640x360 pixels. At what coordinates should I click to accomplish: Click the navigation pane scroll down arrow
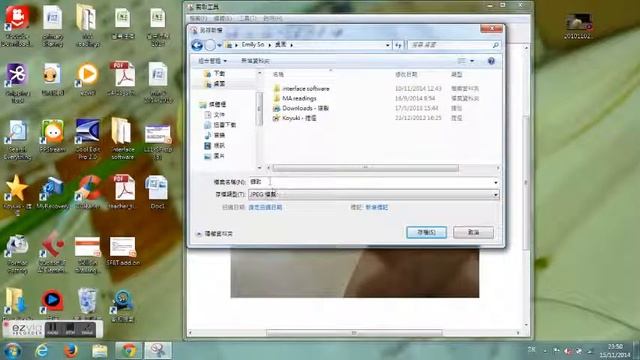pyautogui.click(x=259, y=168)
